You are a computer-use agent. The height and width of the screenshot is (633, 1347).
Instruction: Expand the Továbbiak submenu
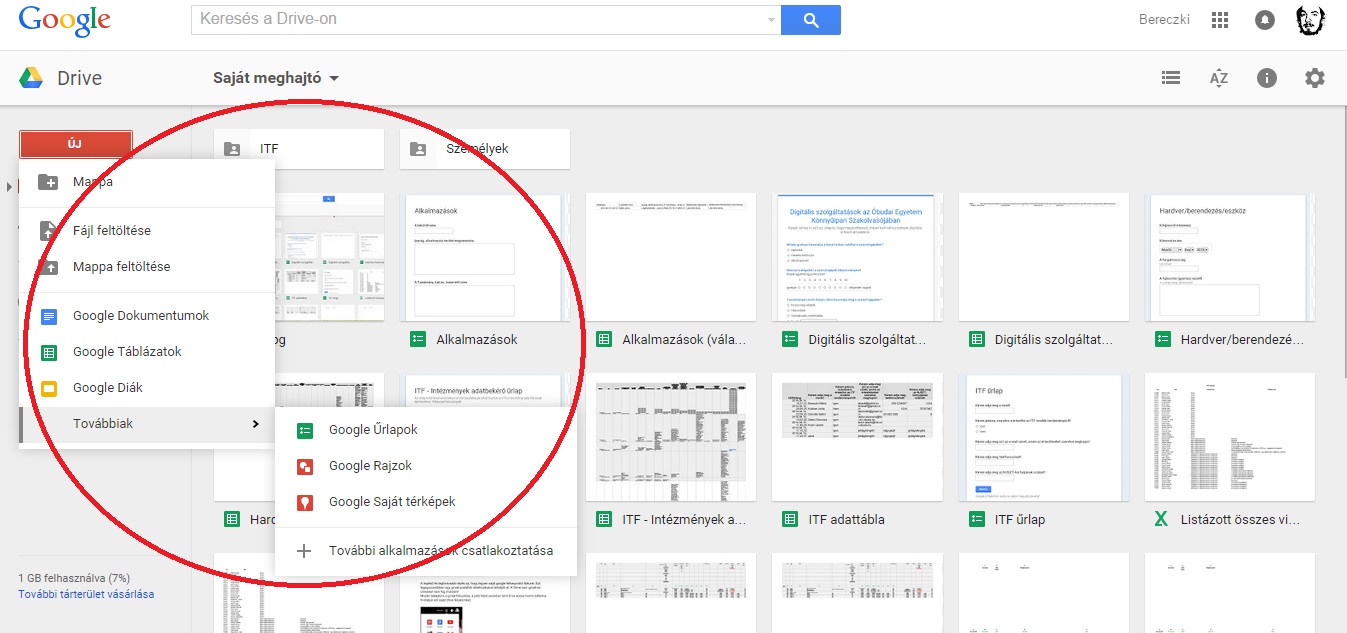click(x=146, y=424)
